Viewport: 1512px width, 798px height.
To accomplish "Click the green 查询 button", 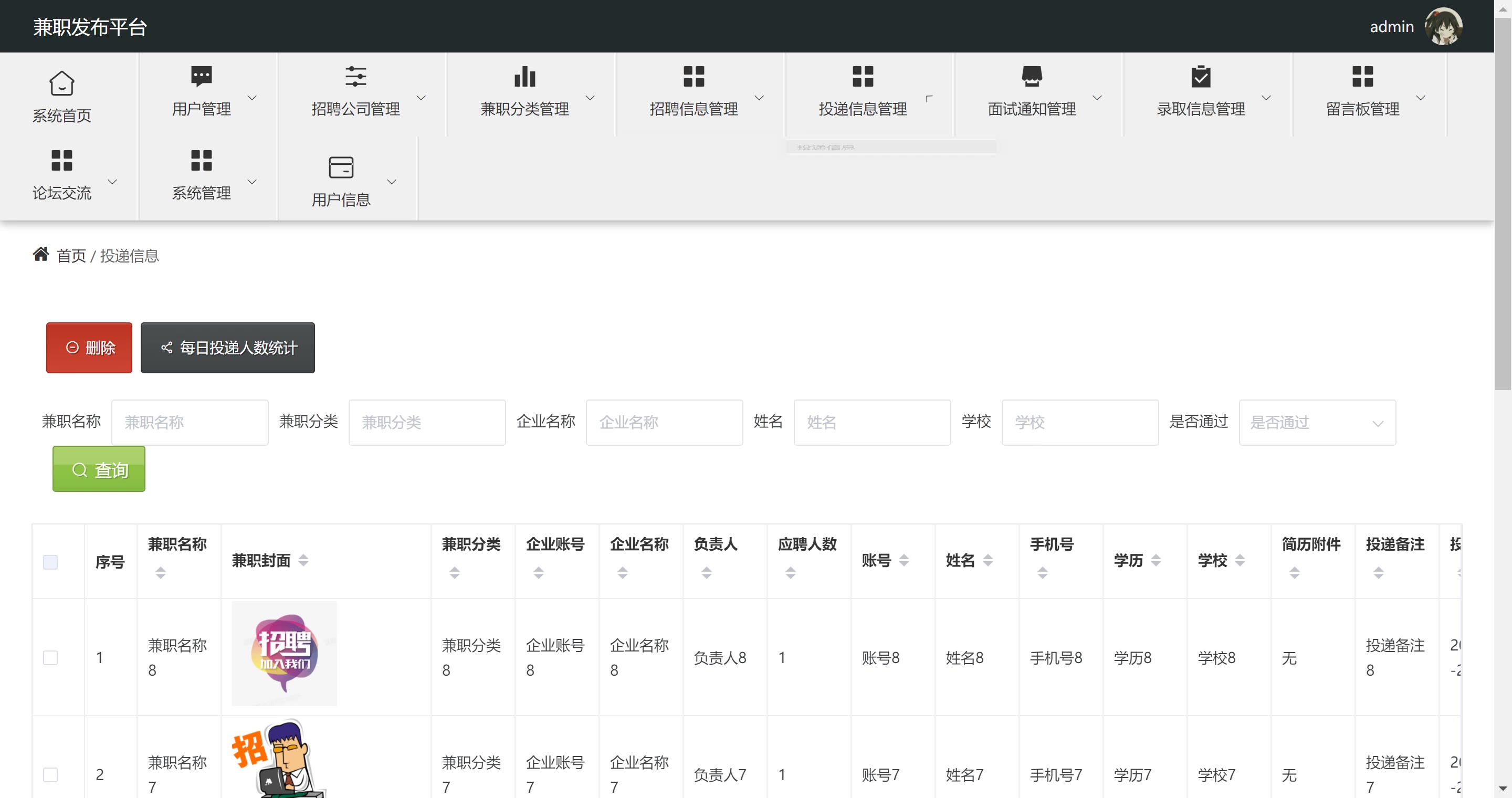I will (x=99, y=469).
